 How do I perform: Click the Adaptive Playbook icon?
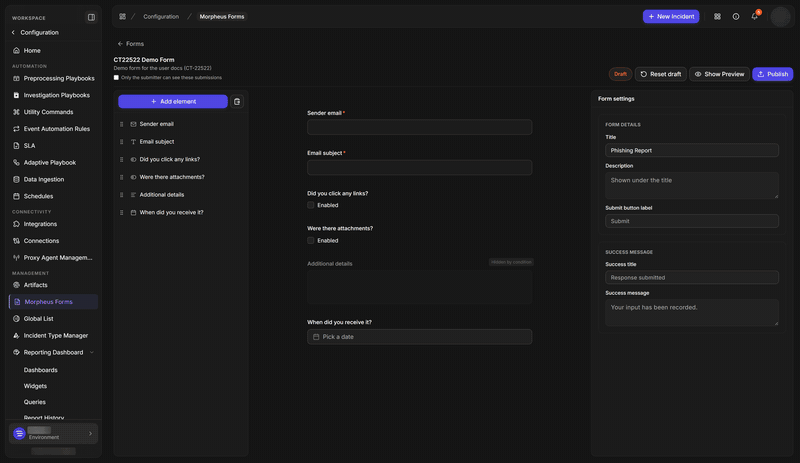tap(16, 163)
